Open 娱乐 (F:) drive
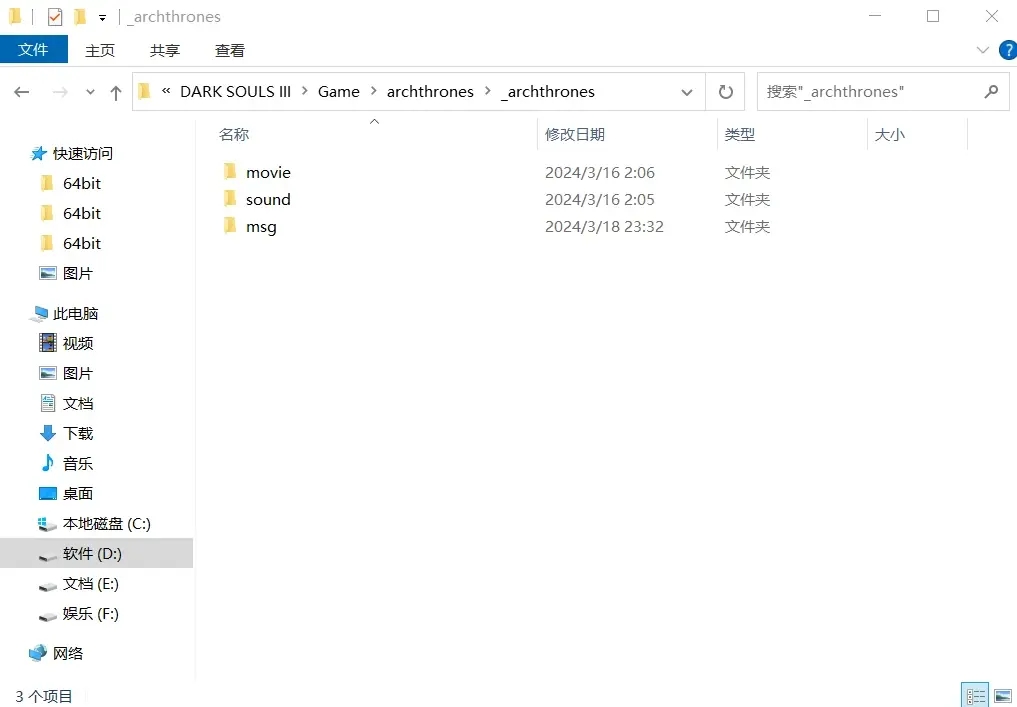Image resolution: width=1017 pixels, height=707 pixels. coord(91,614)
